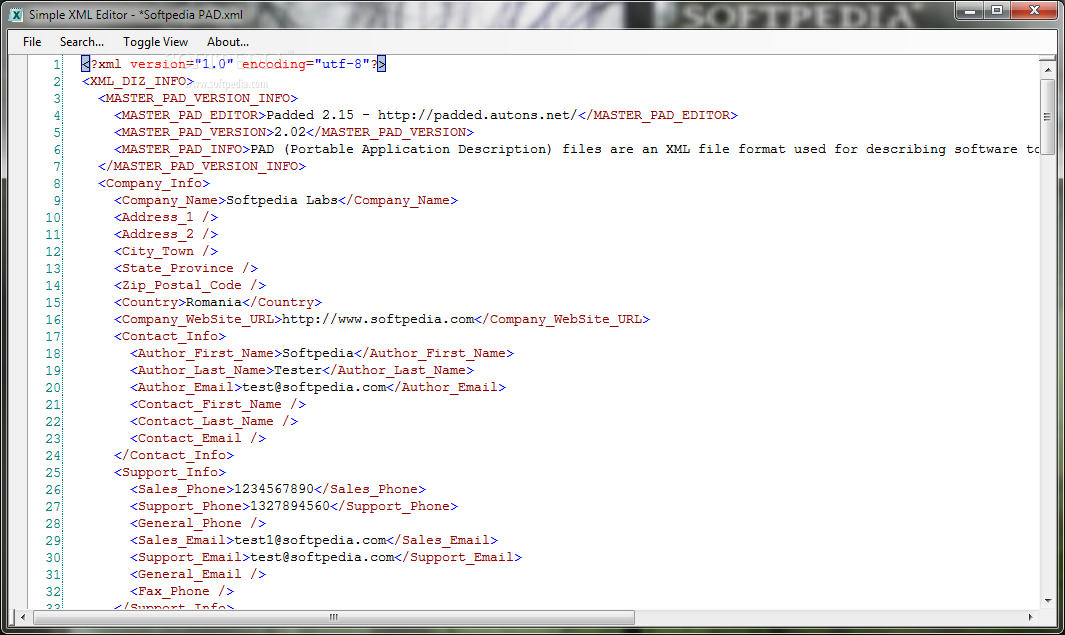Minimize the Simple XML Editor window
The height and width of the screenshot is (635, 1065).
click(x=970, y=10)
